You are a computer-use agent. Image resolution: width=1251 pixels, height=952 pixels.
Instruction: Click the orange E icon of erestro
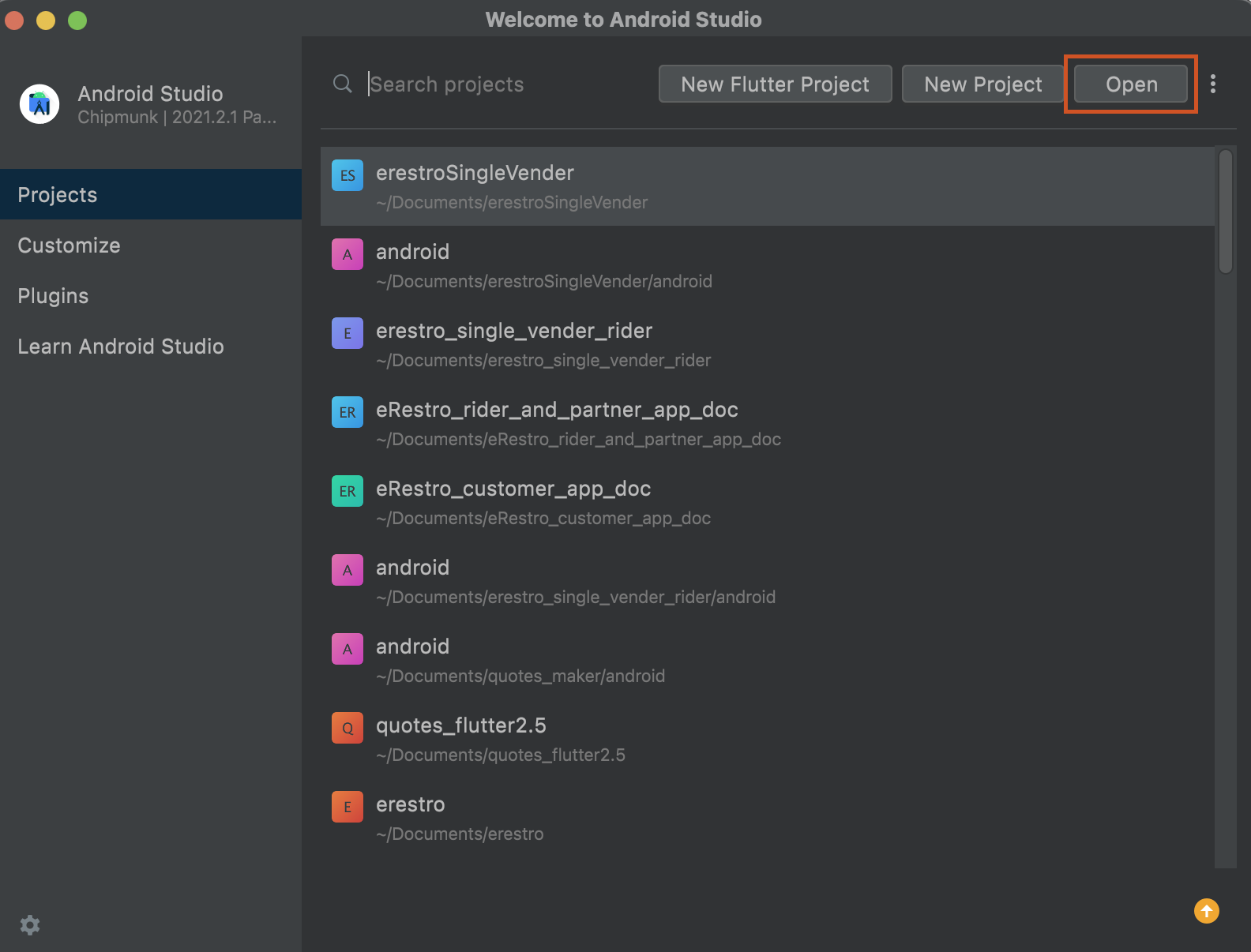347,807
